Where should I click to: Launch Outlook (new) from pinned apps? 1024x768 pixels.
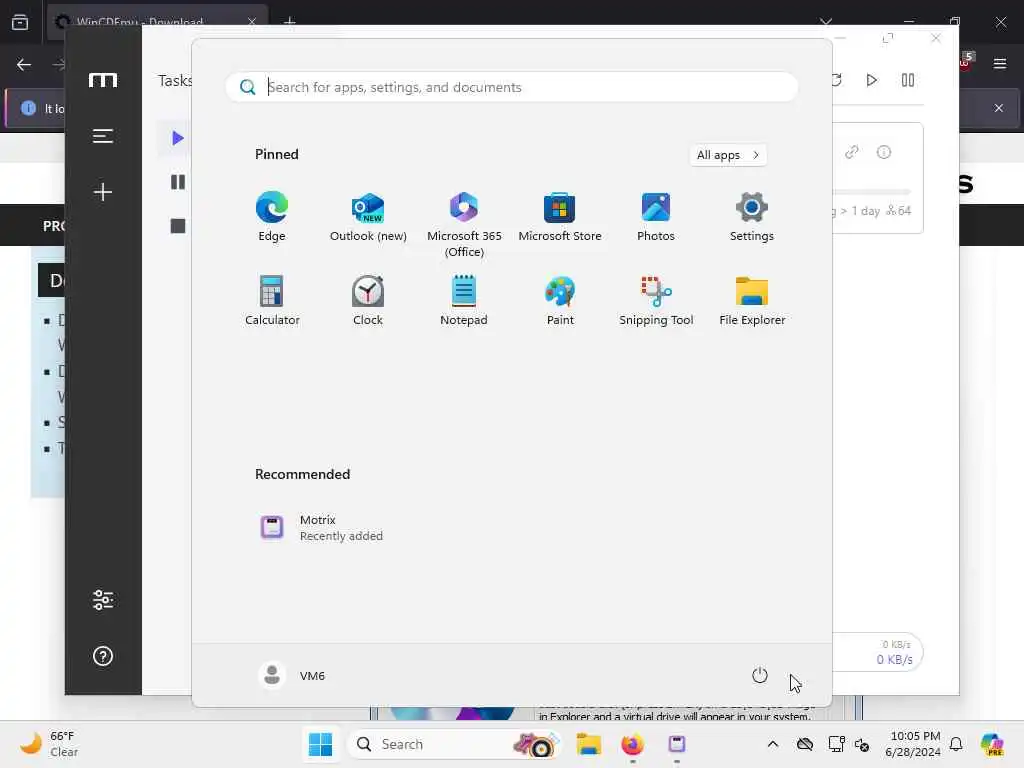pos(368,216)
